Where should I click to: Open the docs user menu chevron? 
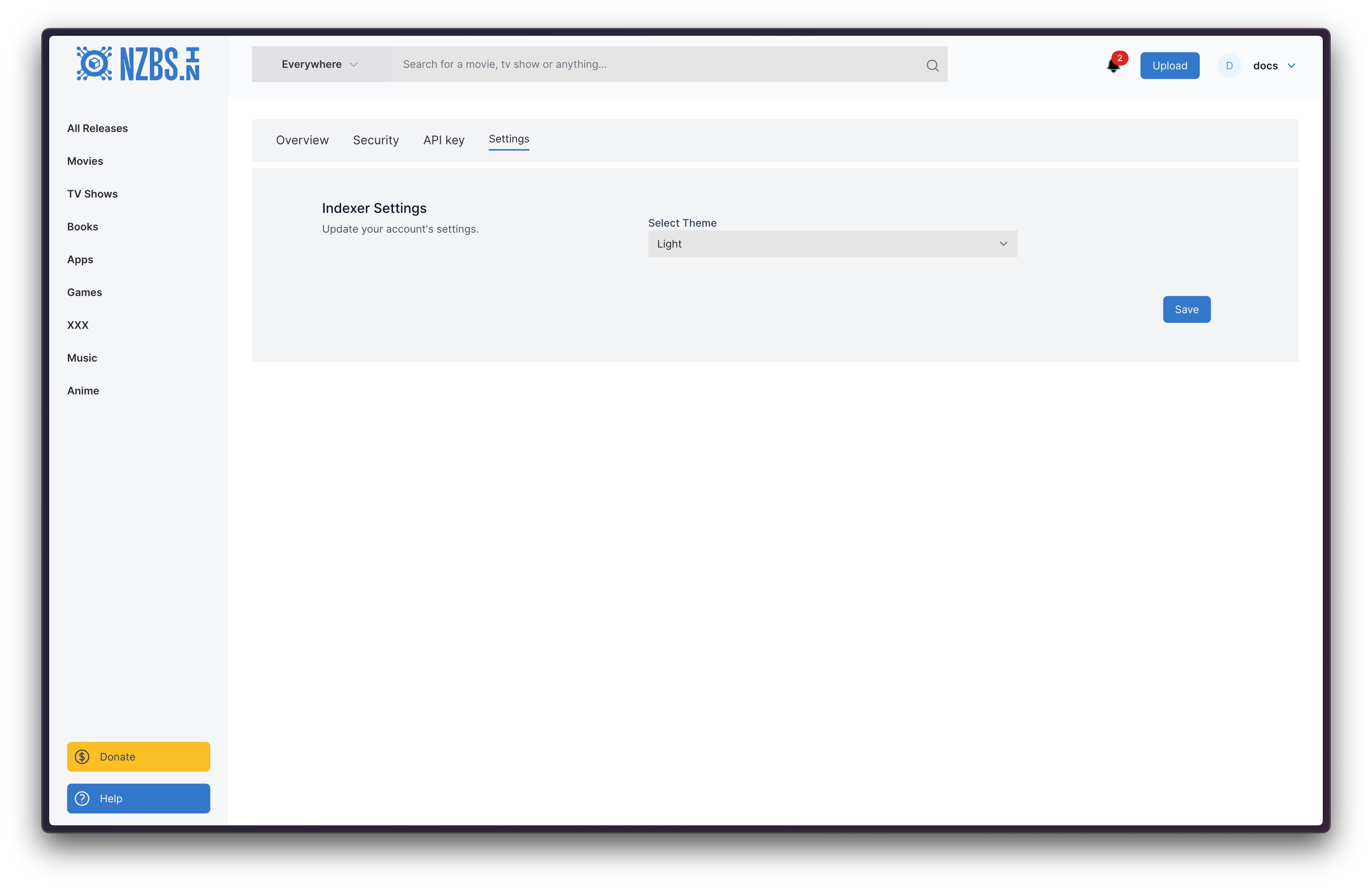coord(1291,66)
